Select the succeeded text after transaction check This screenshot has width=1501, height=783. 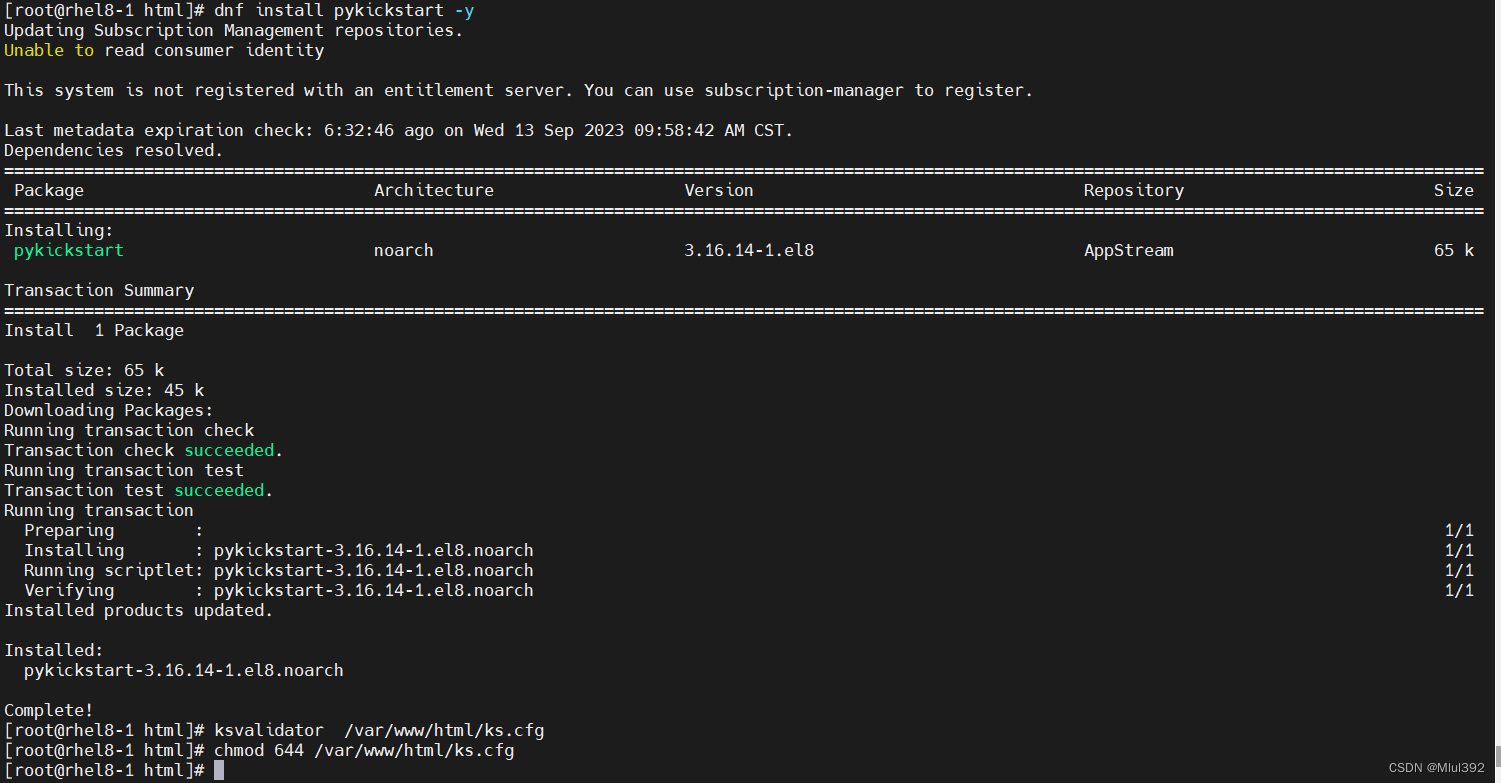[x=229, y=450]
